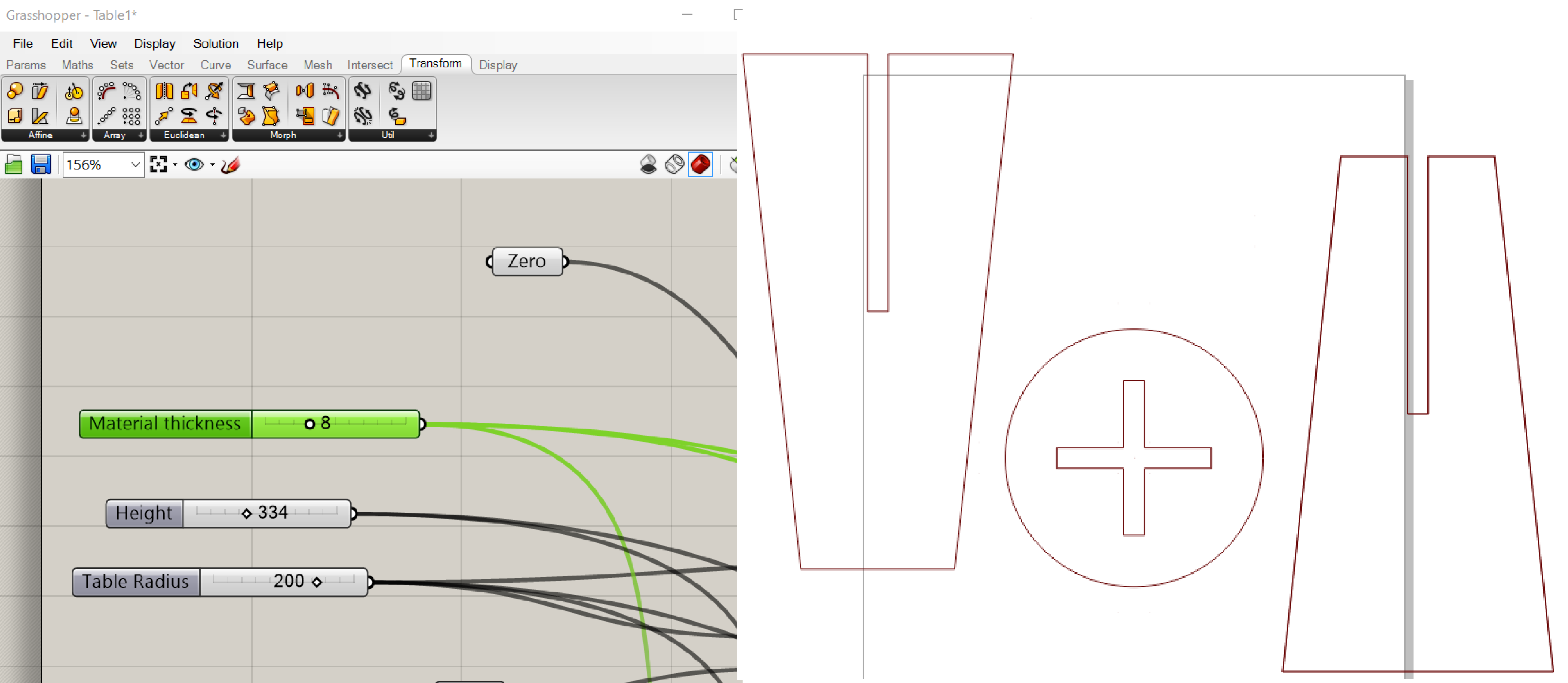Click the Material thickness slider handle
1568x683 pixels.
coord(309,424)
